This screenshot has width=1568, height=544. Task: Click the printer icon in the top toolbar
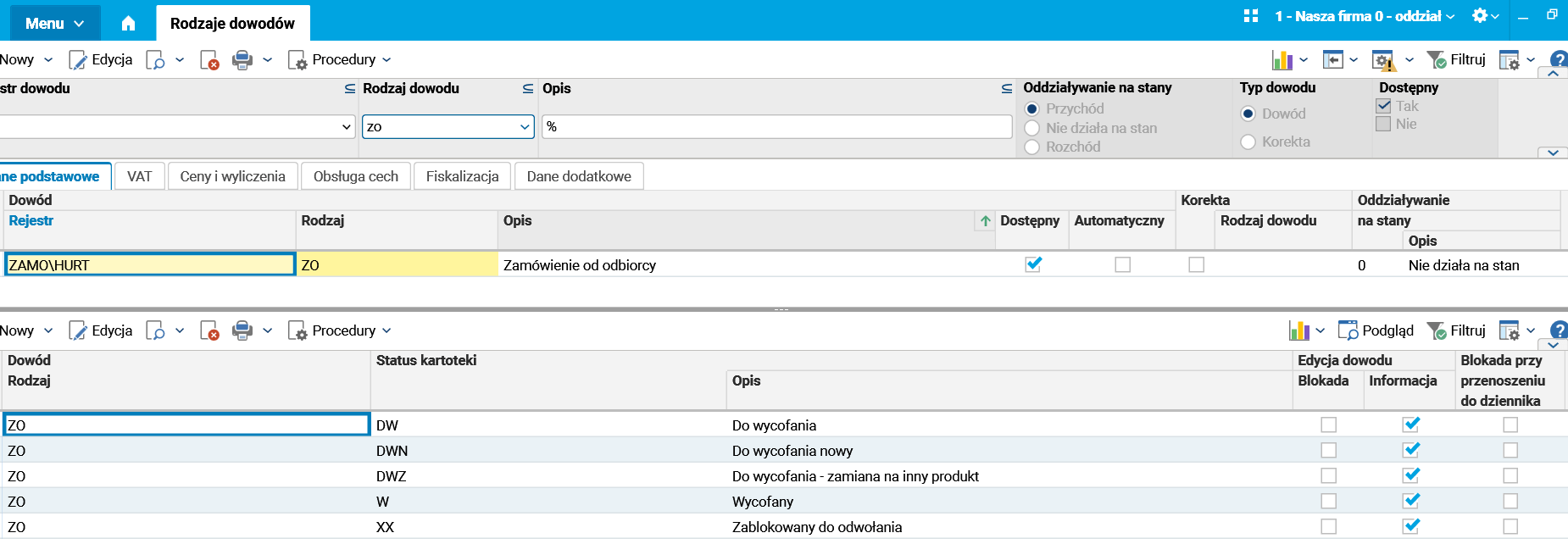[242, 60]
